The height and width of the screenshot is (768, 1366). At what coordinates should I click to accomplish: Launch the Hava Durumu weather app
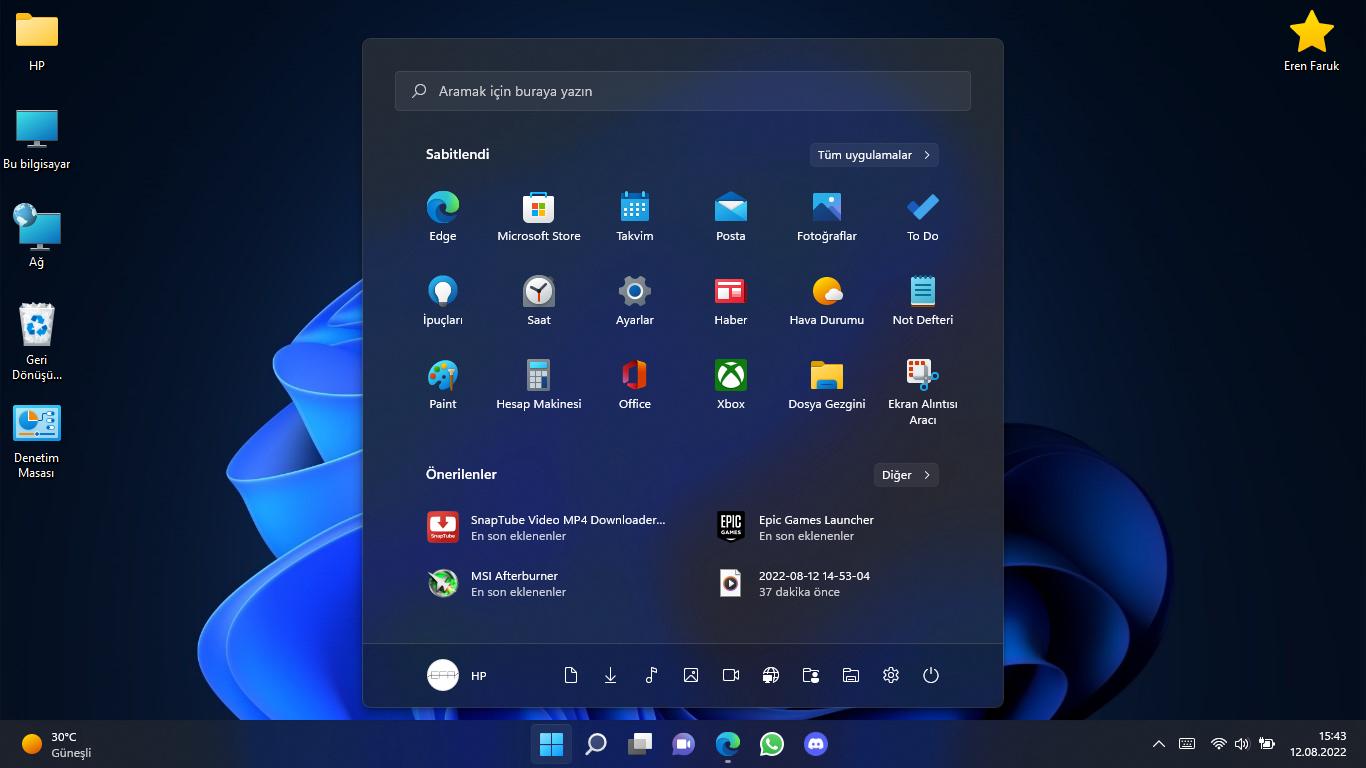[827, 301]
